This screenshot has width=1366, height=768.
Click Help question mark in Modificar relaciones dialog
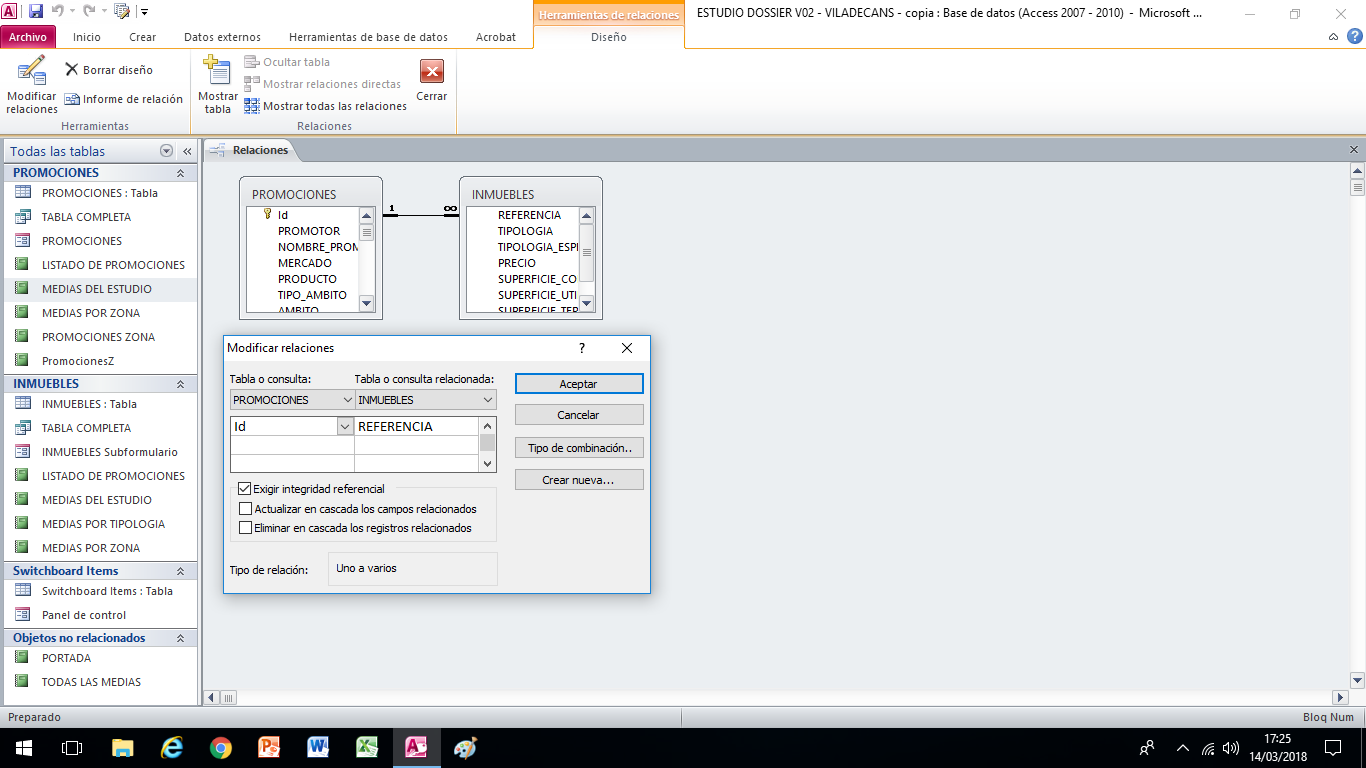582,348
